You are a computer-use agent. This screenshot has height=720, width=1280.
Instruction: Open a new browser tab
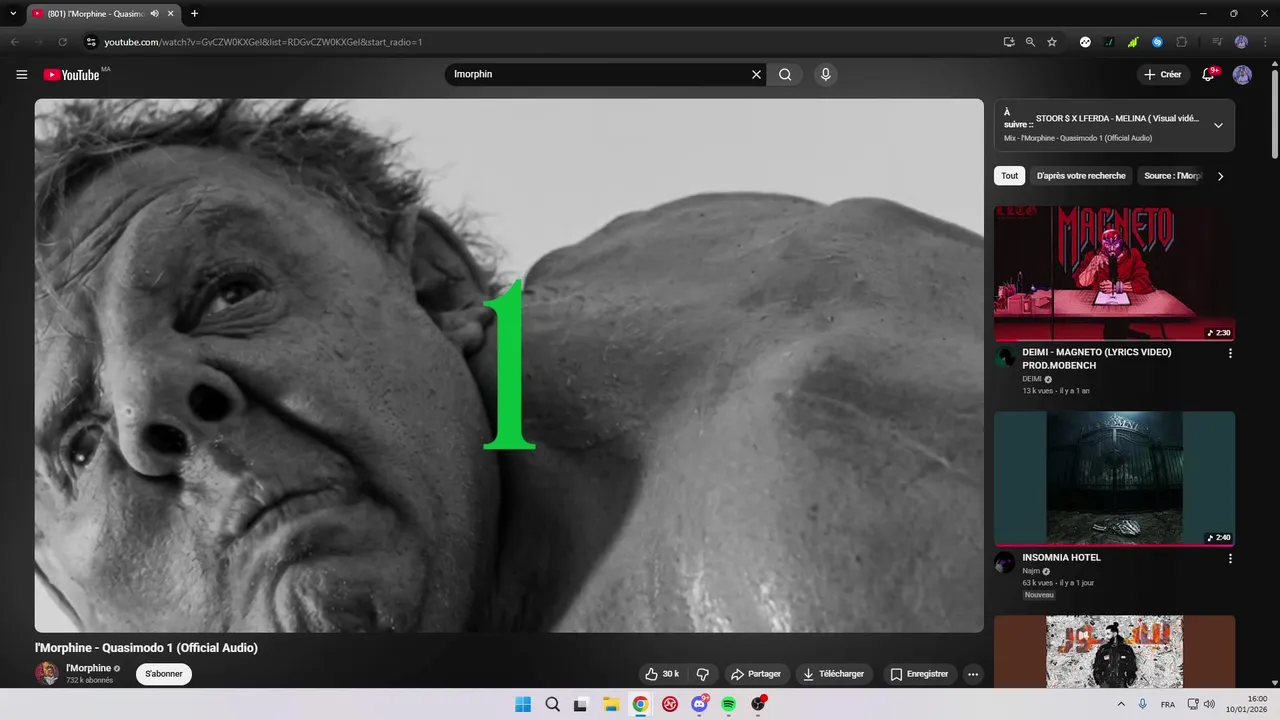[194, 13]
